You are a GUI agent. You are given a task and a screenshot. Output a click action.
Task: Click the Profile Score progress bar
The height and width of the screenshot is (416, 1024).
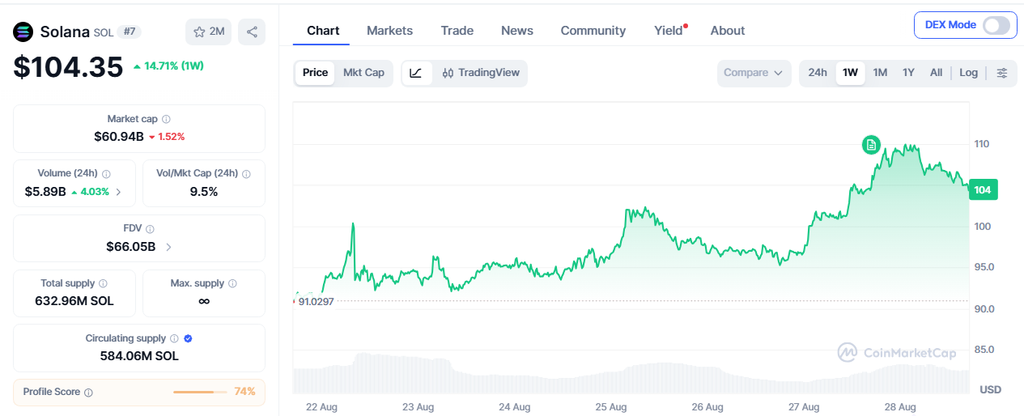200,392
